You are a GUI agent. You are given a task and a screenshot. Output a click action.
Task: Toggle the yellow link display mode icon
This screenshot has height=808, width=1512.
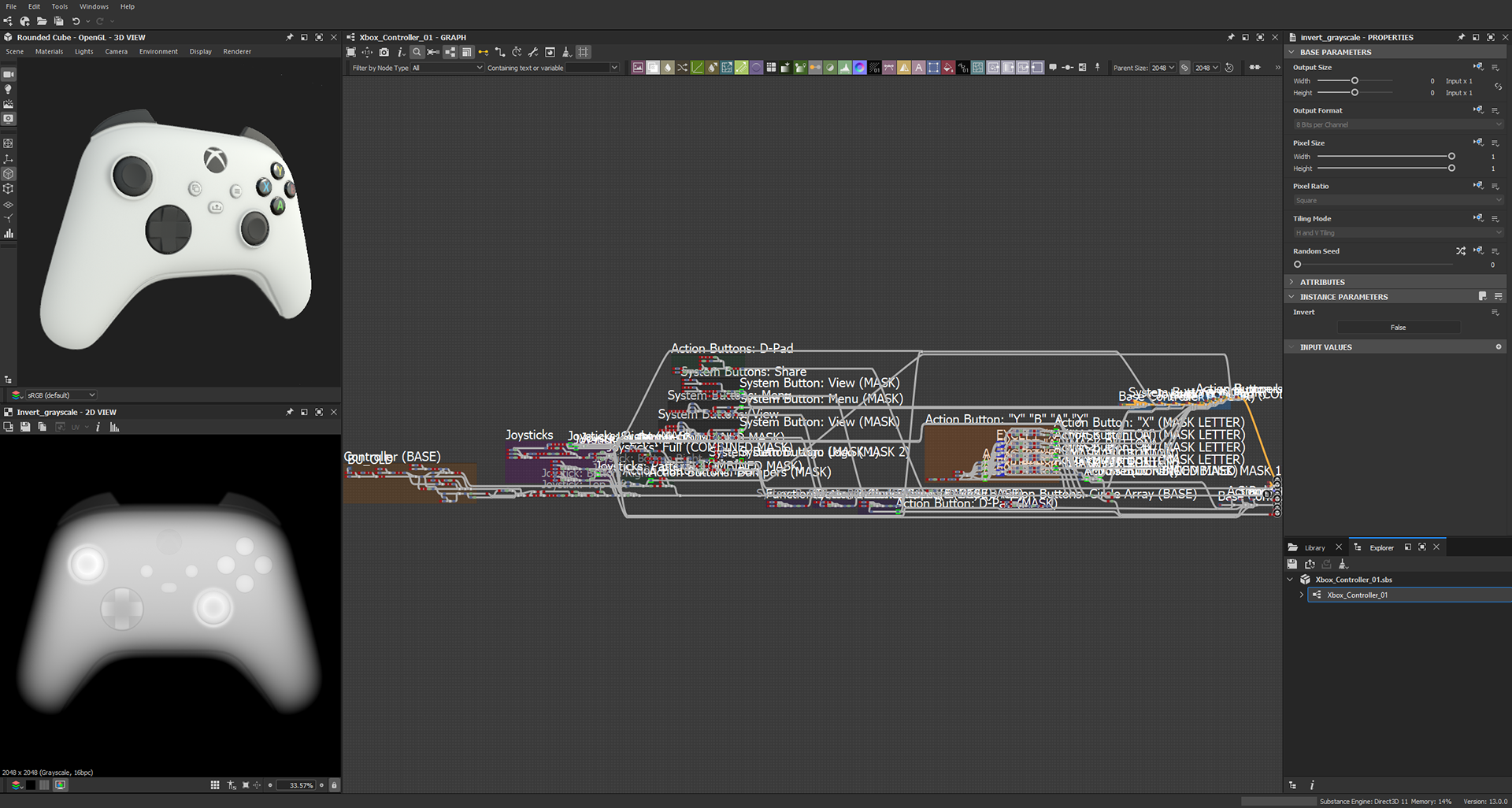pos(483,52)
